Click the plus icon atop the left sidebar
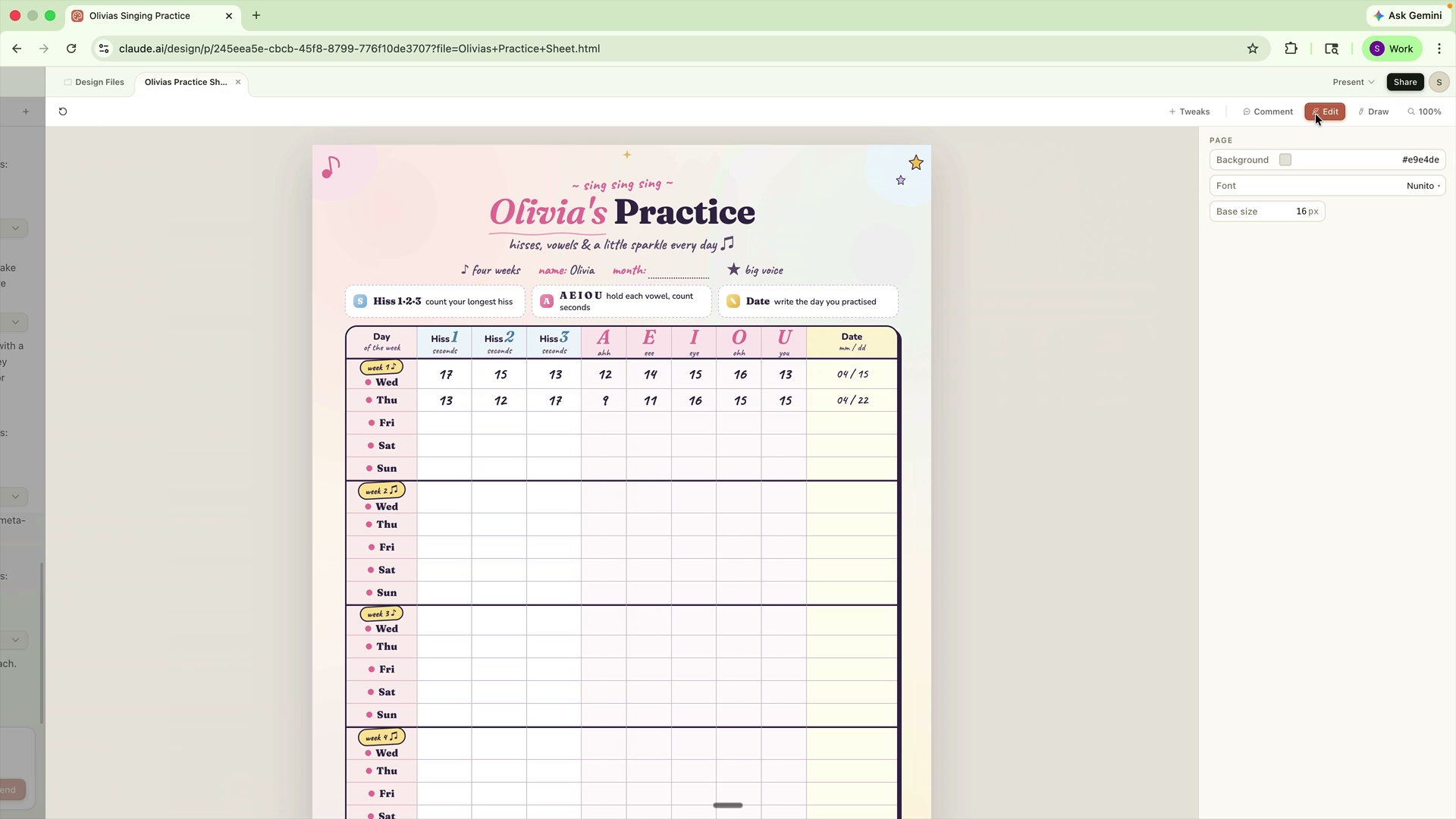 point(26,111)
